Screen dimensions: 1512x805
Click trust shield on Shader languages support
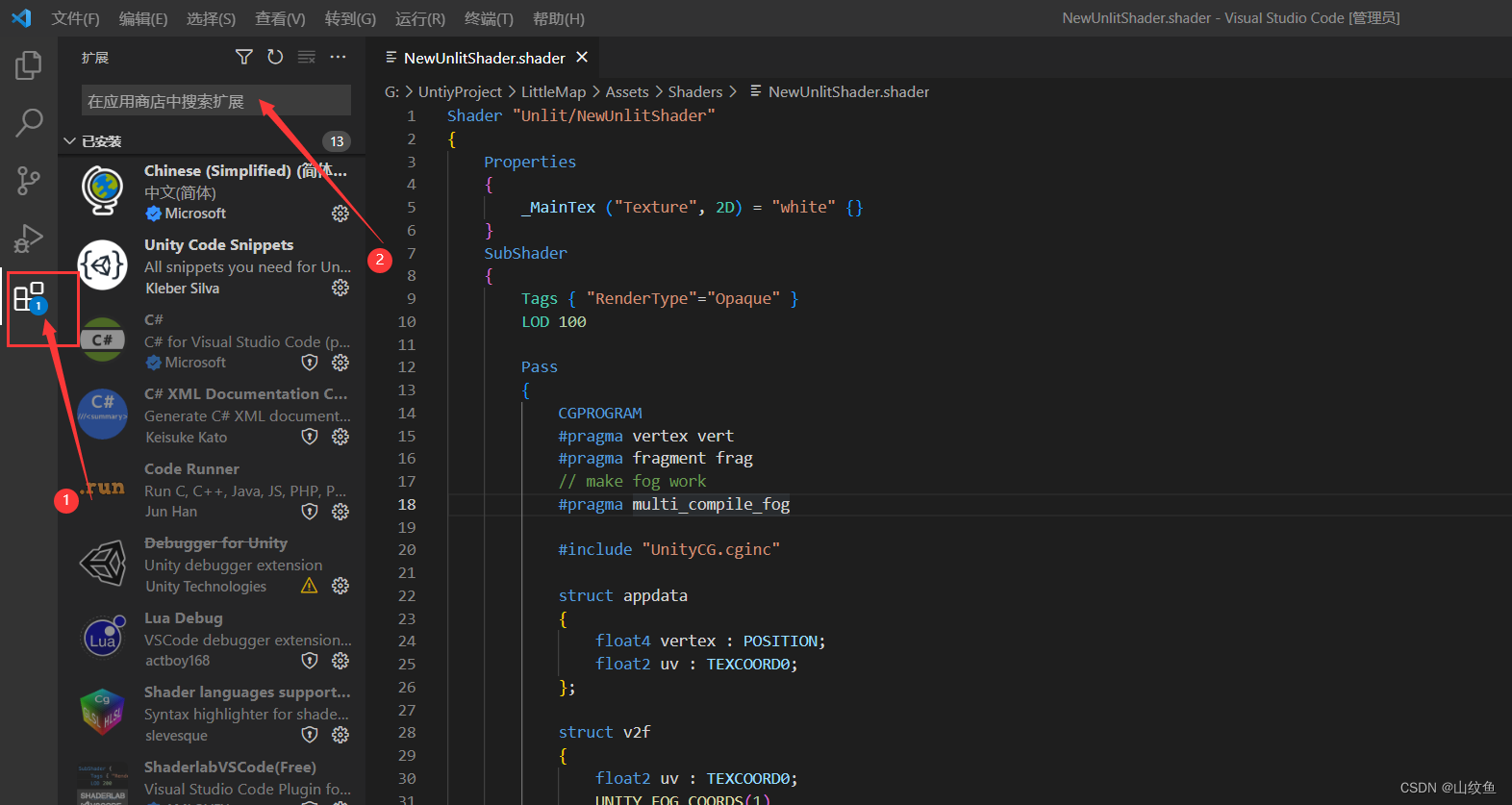point(310,735)
